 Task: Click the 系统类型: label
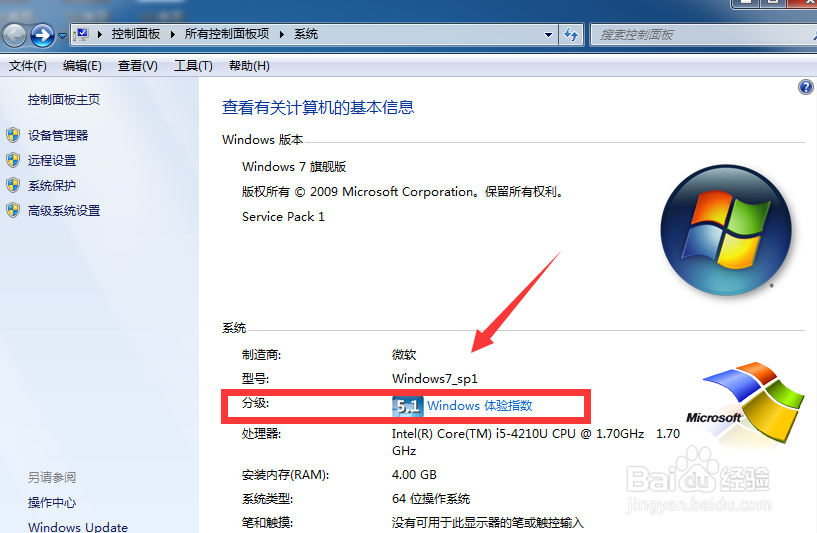267,499
